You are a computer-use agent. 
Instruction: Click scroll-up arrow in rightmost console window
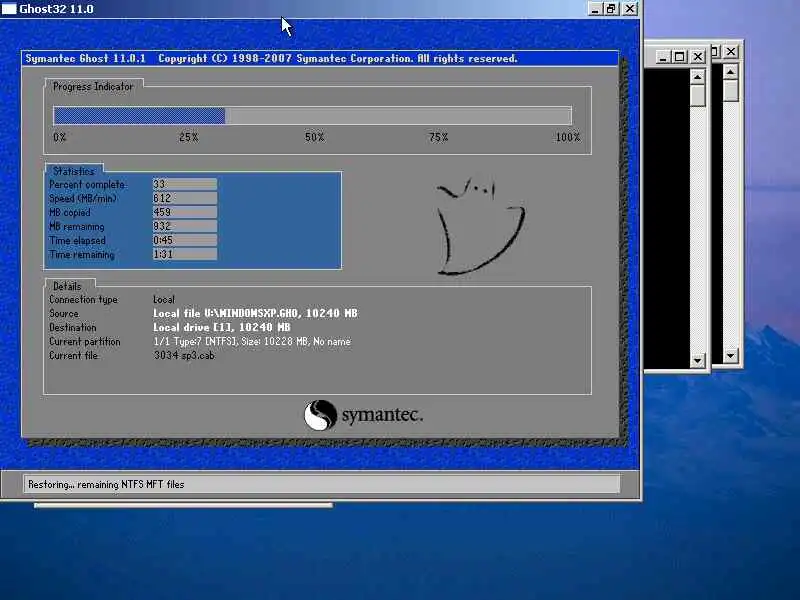click(x=731, y=72)
